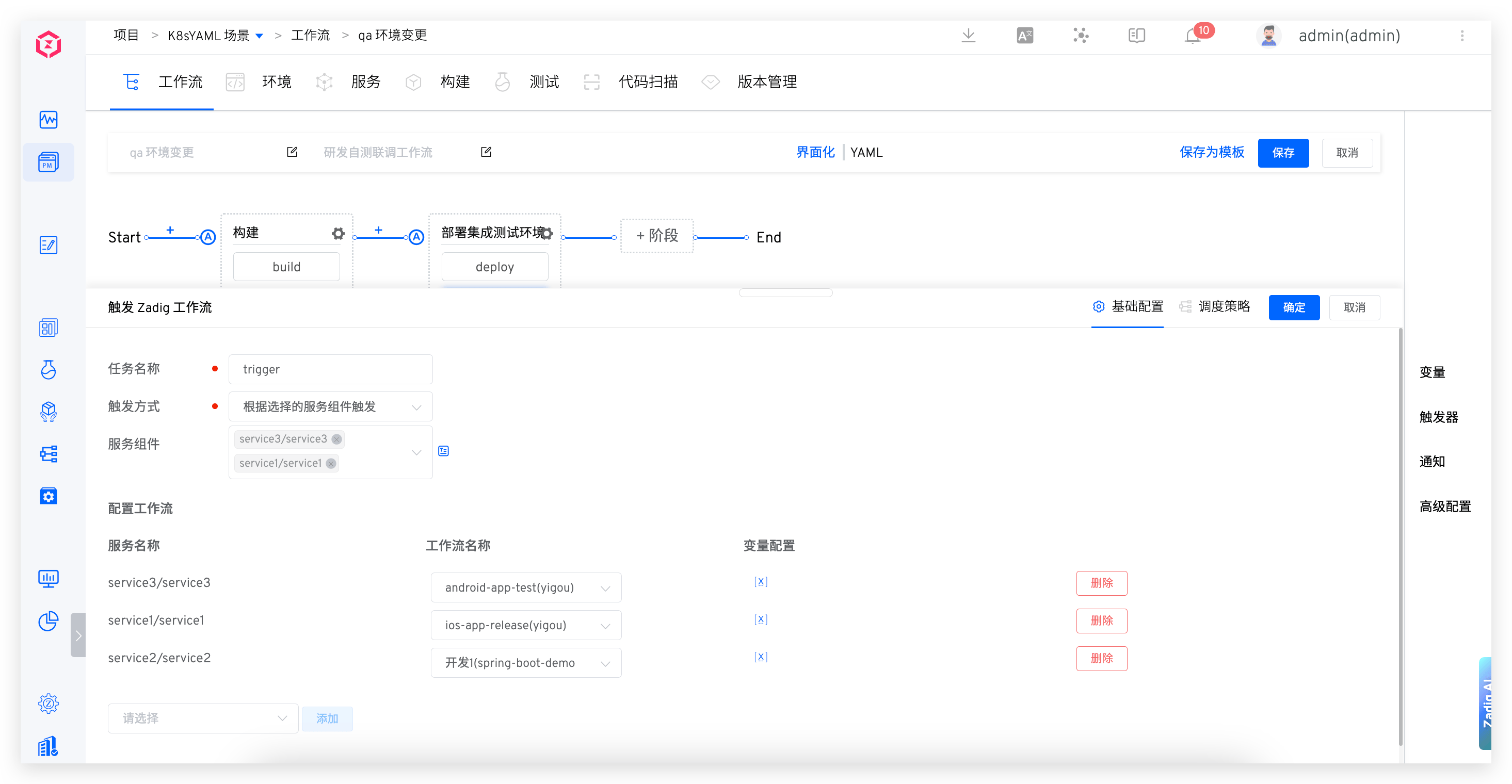Click the edit pencil next to qa 环境变更
Viewport: 1512px width, 784px height.
tap(292, 152)
